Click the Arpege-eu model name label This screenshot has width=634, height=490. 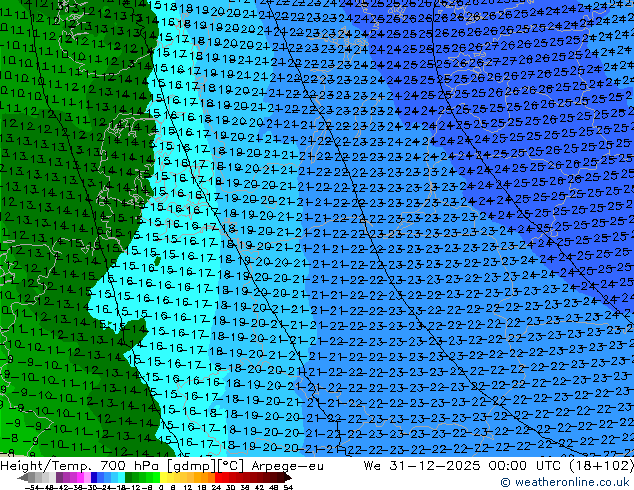[x=287, y=466]
